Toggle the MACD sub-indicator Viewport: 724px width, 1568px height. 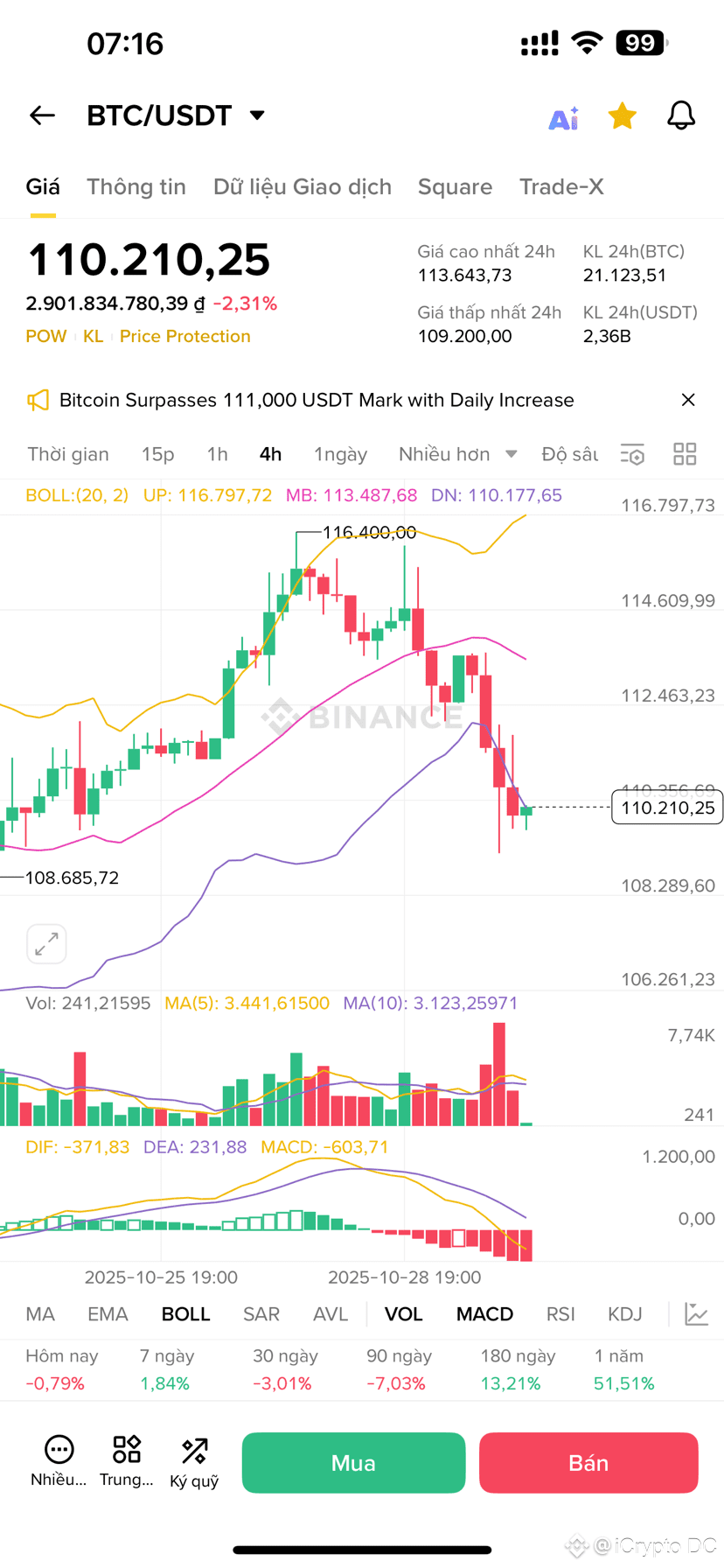484,1314
